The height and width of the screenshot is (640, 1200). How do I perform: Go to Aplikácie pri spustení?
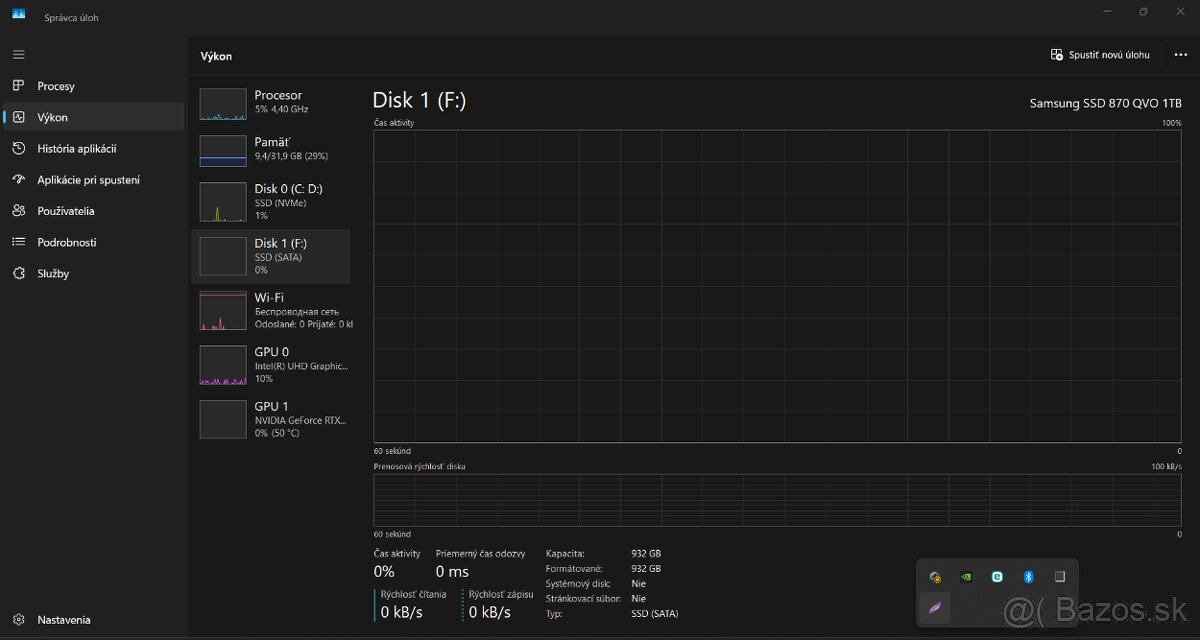pyautogui.click(x=88, y=180)
